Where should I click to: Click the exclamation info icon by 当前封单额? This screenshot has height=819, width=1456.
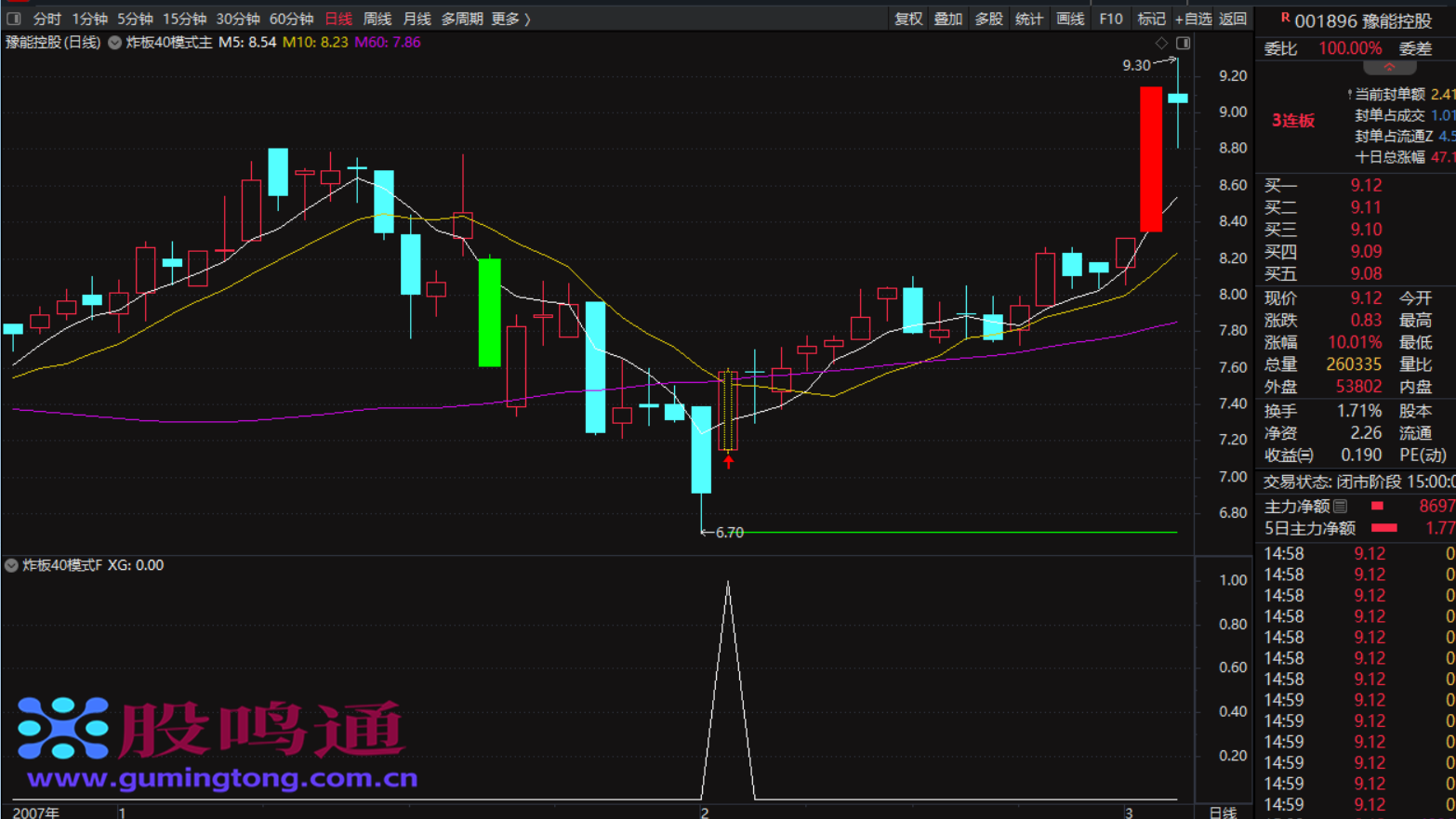(x=1349, y=94)
